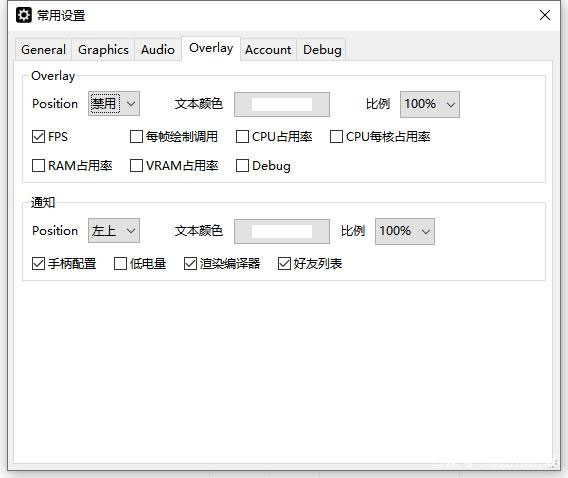
Task: Open the Debug tab
Action: [322, 50]
